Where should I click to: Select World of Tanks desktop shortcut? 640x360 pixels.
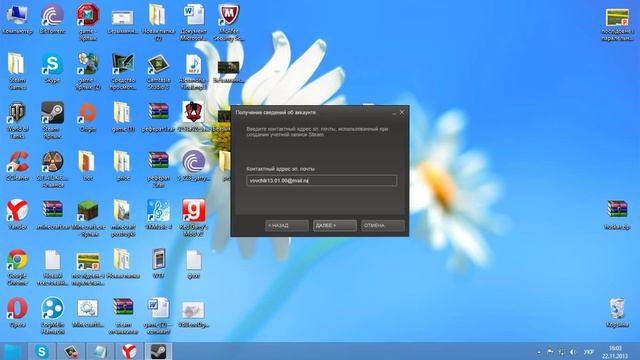(17, 120)
